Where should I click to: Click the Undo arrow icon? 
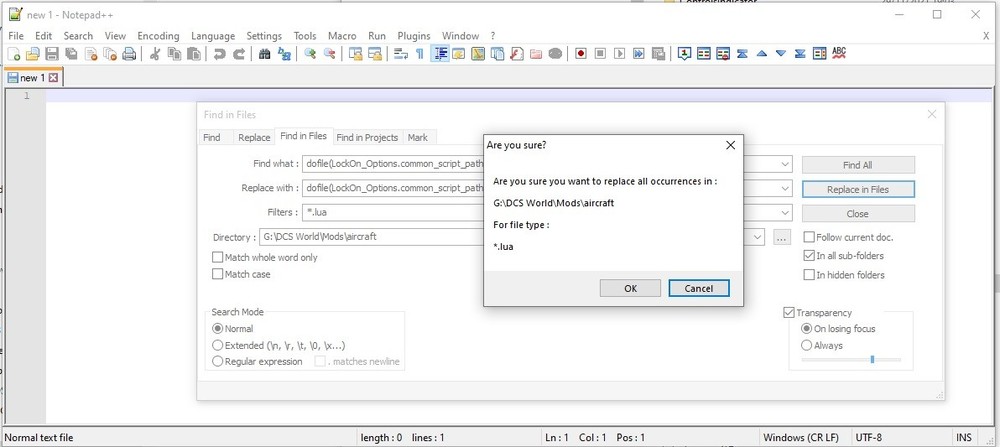point(219,54)
